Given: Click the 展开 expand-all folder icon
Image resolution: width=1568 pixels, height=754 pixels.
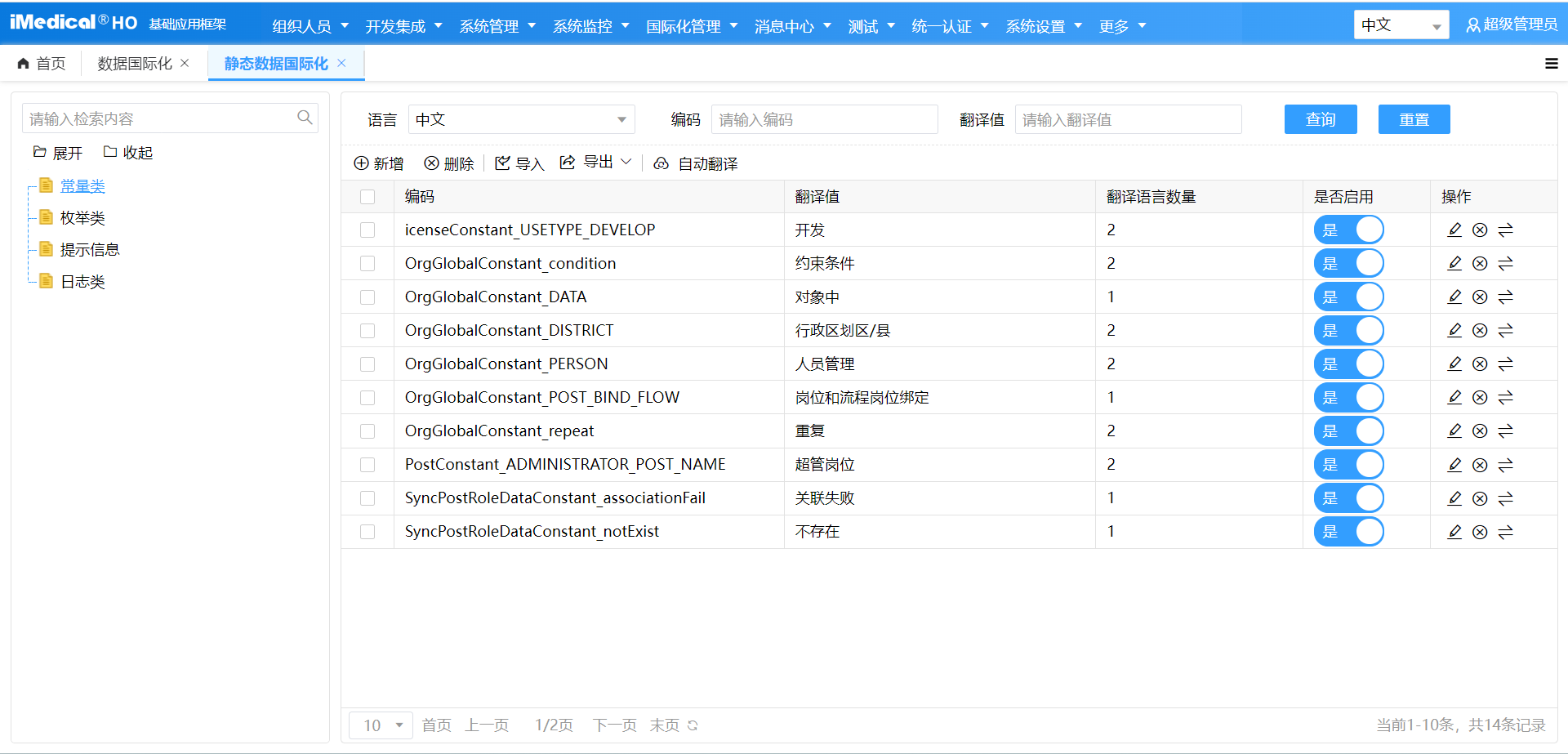Looking at the screenshot, I should tap(39, 152).
